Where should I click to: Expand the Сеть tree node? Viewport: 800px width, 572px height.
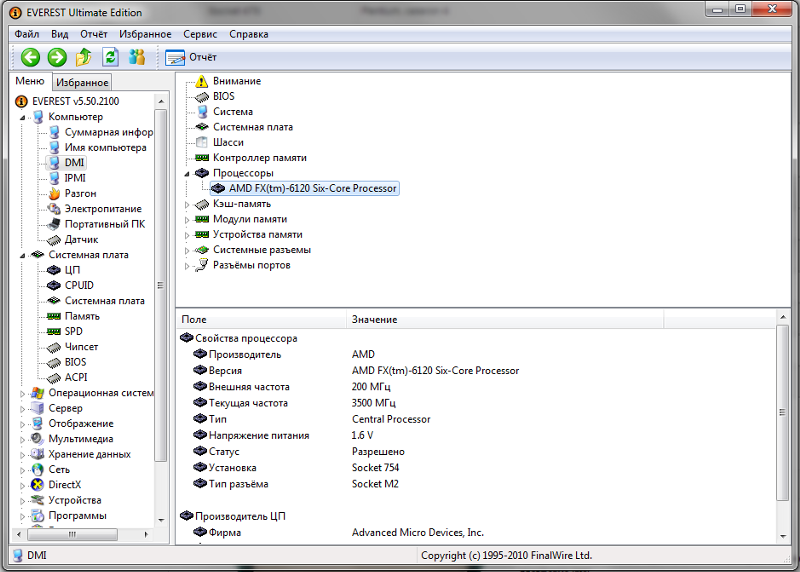(x=22, y=470)
